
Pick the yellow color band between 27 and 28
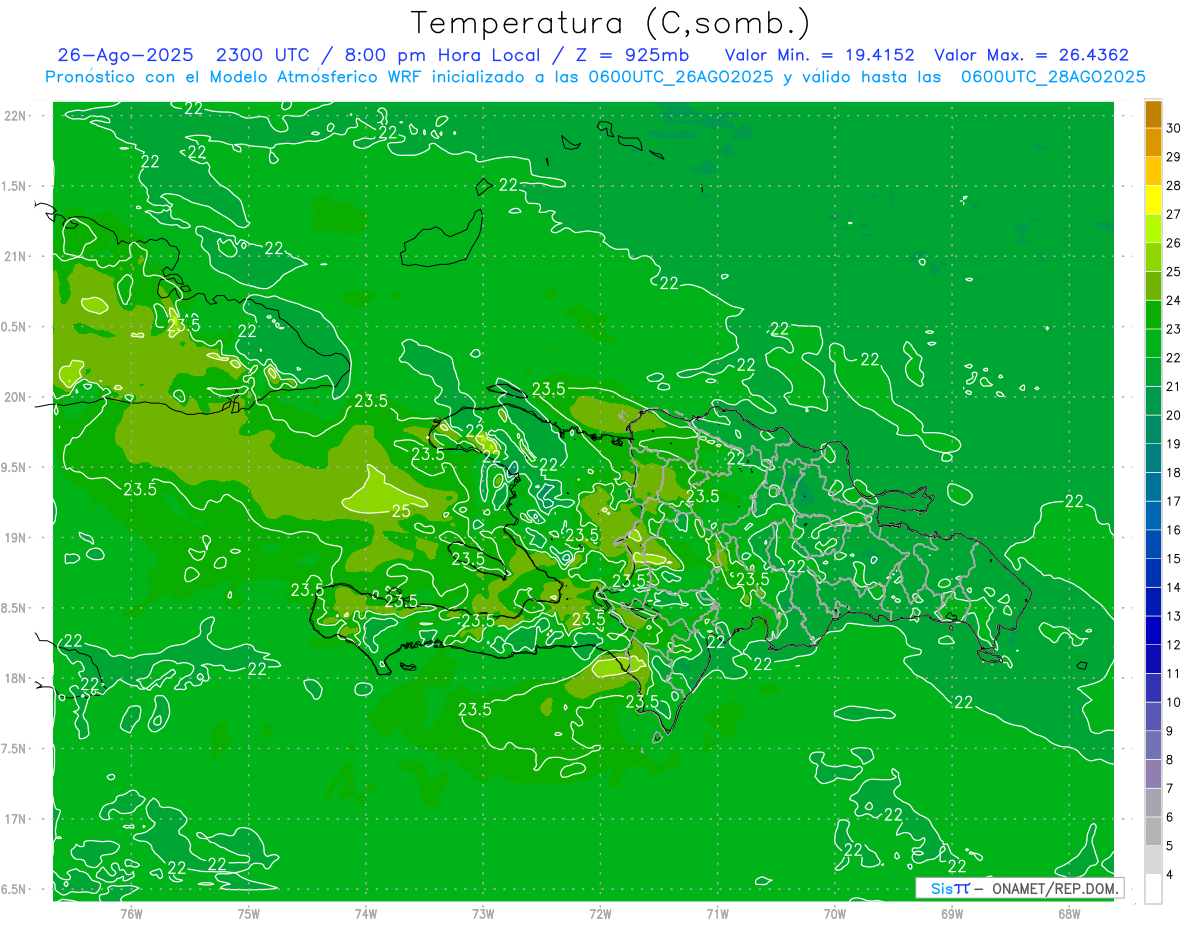pyautogui.click(x=1153, y=200)
